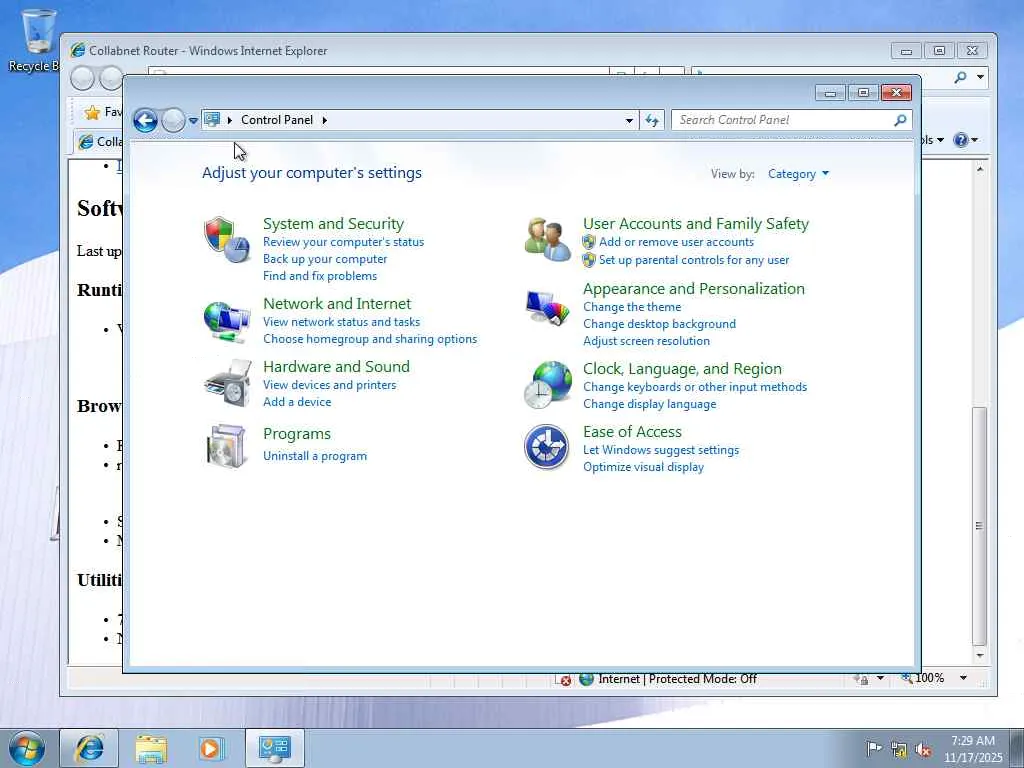The width and height of the screenshot is (1024, 768).
Task: Open System and Security shield icon
Action: tap(227, 240)
